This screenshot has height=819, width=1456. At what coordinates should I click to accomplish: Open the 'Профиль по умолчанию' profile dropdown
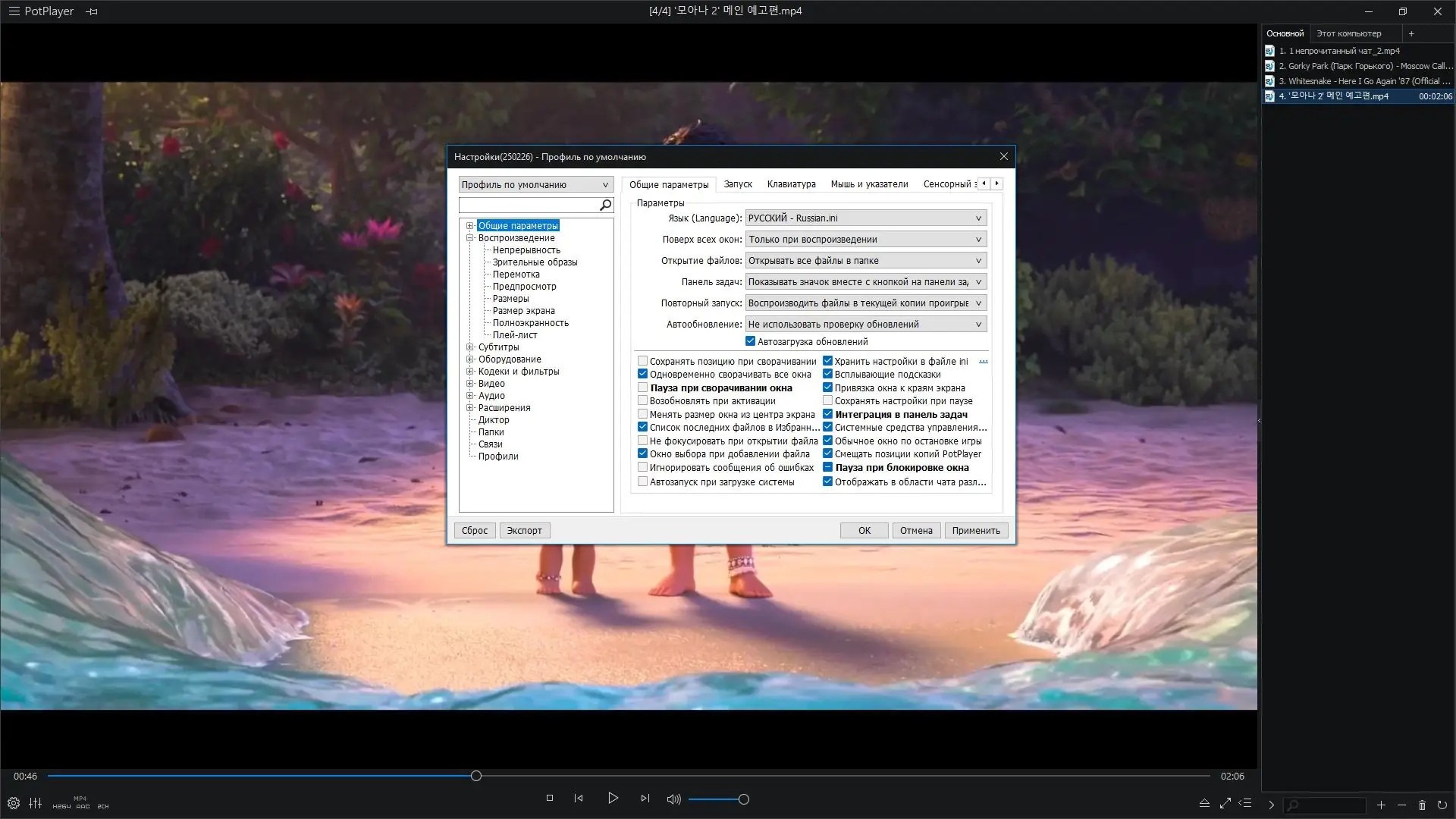535,184
